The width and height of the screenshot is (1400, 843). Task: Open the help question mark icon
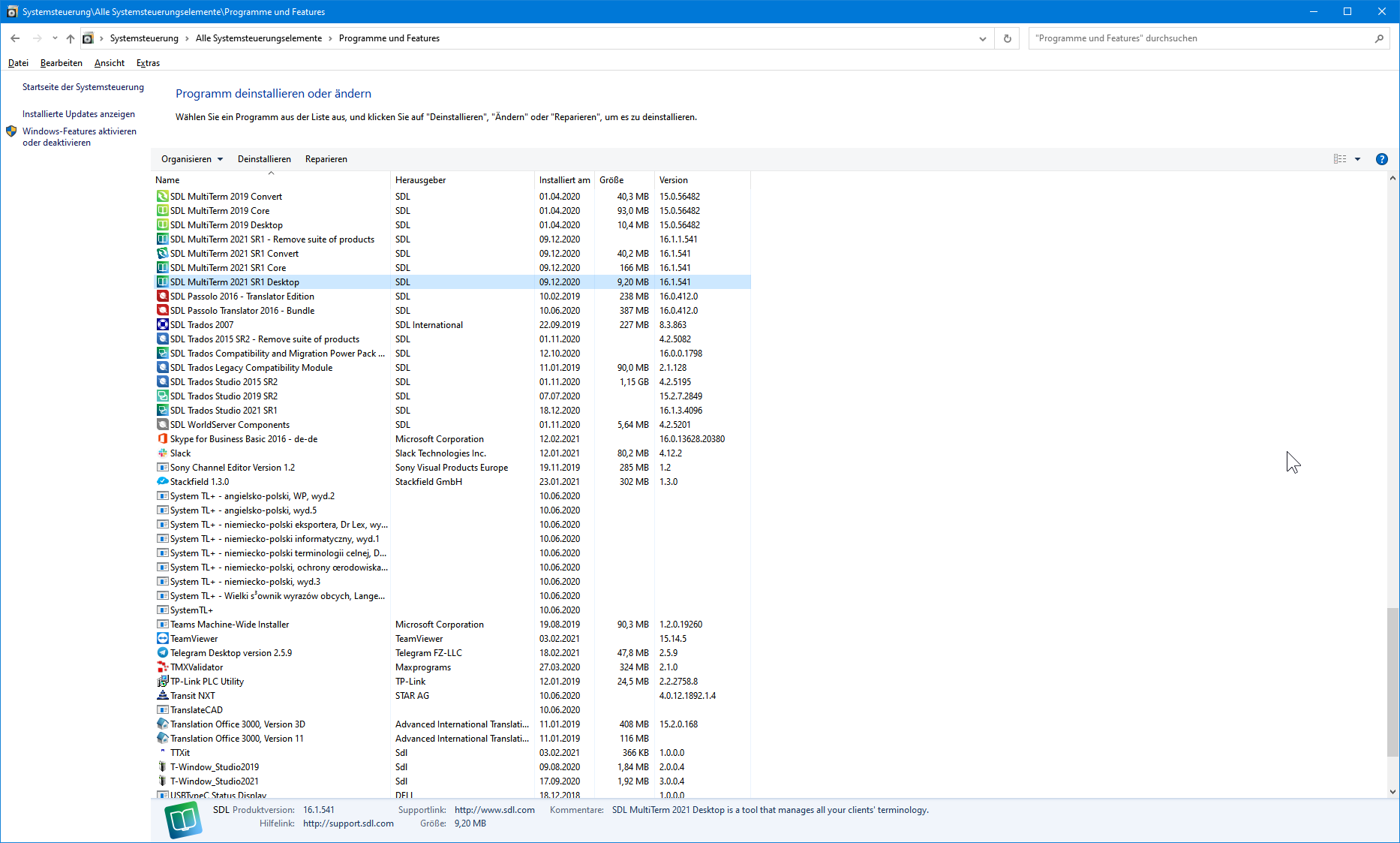[x=1381, y=159]
